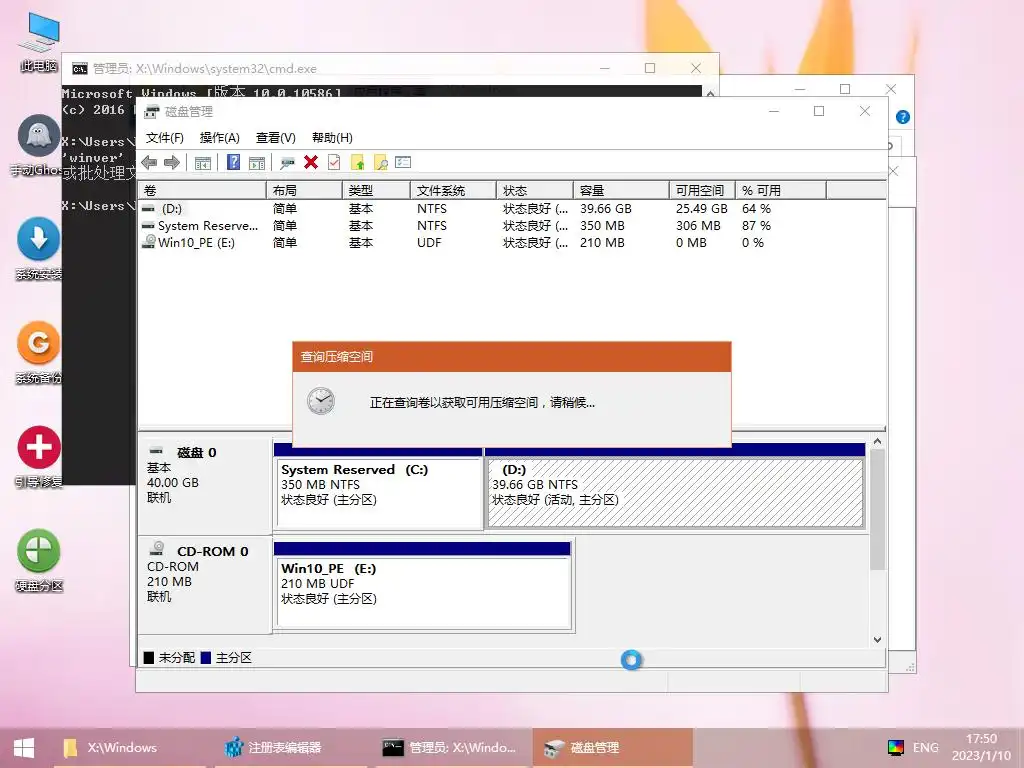Click the 306 MB free space cell

click(698, 225)
